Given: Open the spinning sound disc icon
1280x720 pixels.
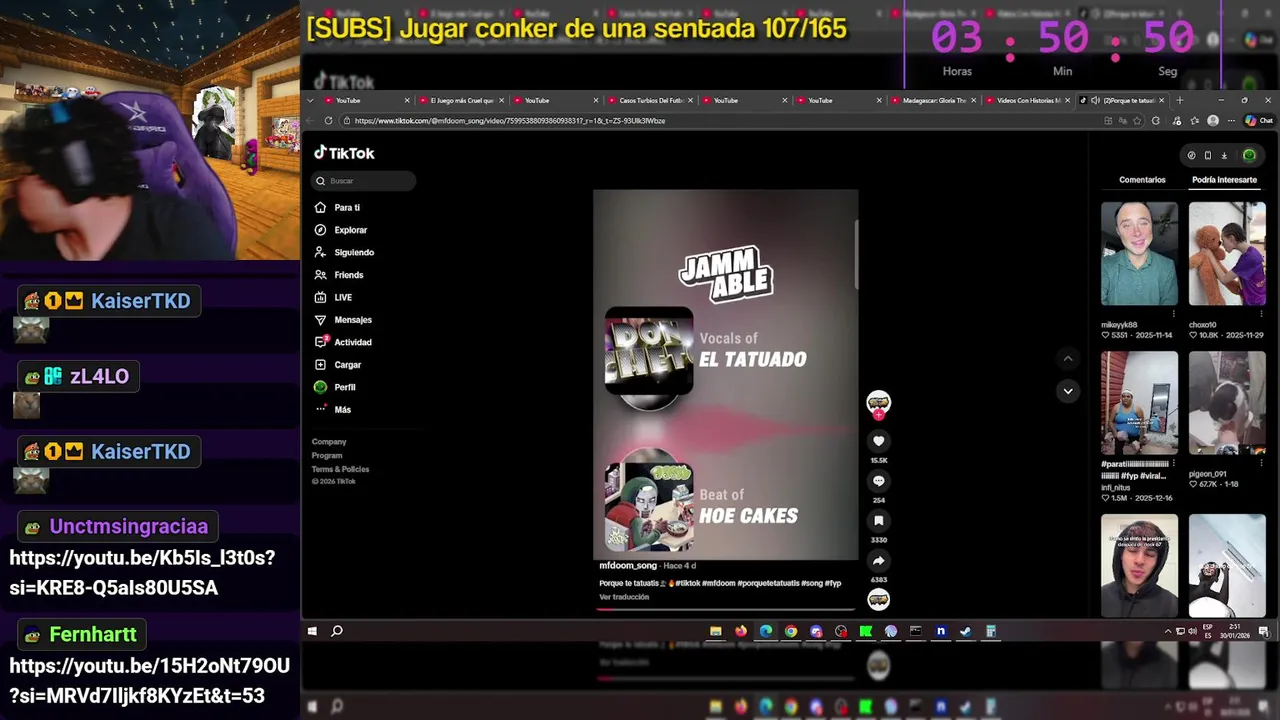Looking at the screenshot, I should [878, 599].
